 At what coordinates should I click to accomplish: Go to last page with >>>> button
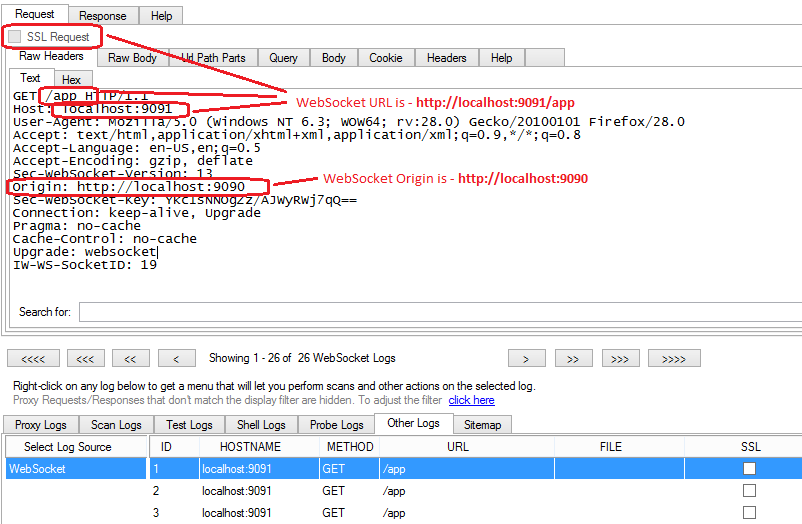click(x=673, y=358)
